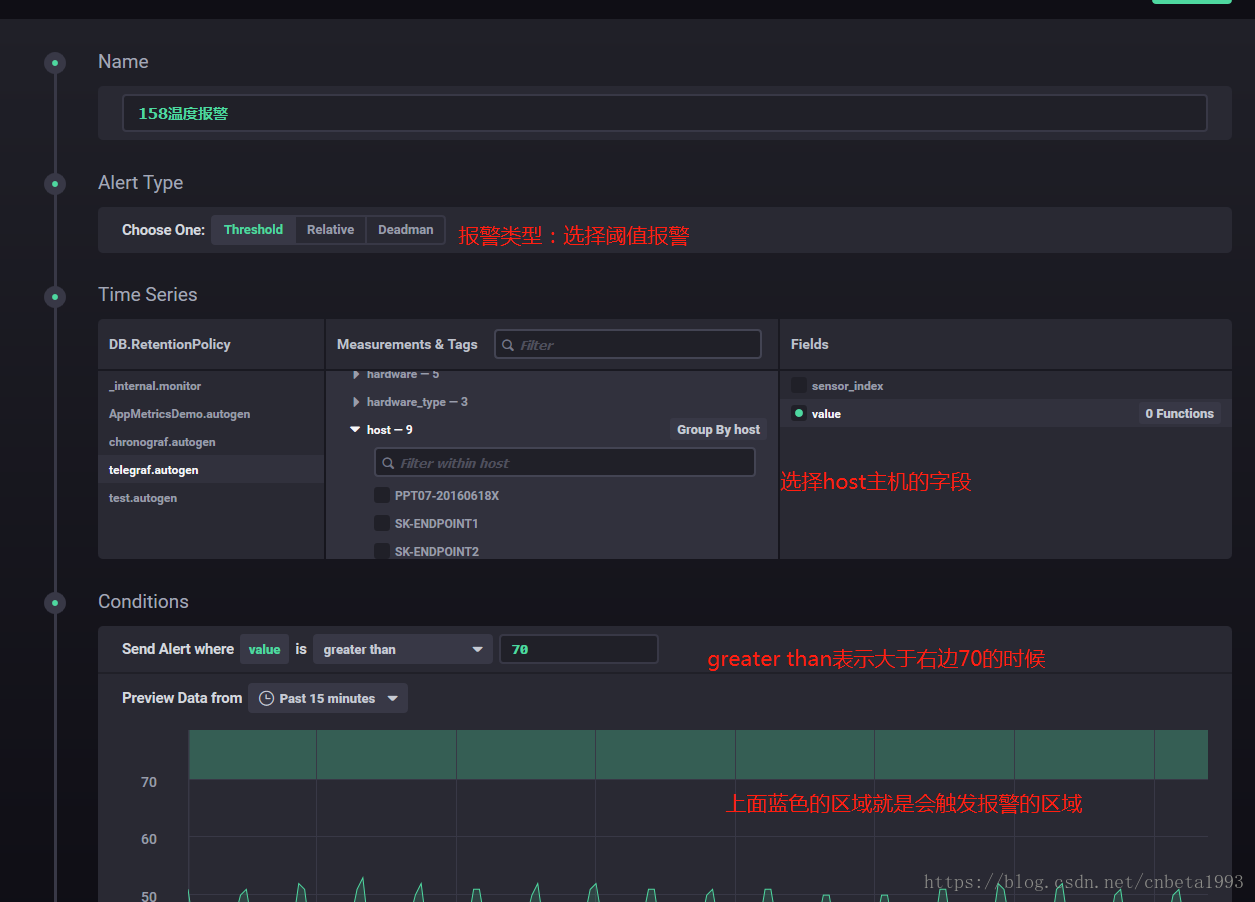Check the PPT07-20160618X host checkbox

pyautogui.click(x=382, y=495)
